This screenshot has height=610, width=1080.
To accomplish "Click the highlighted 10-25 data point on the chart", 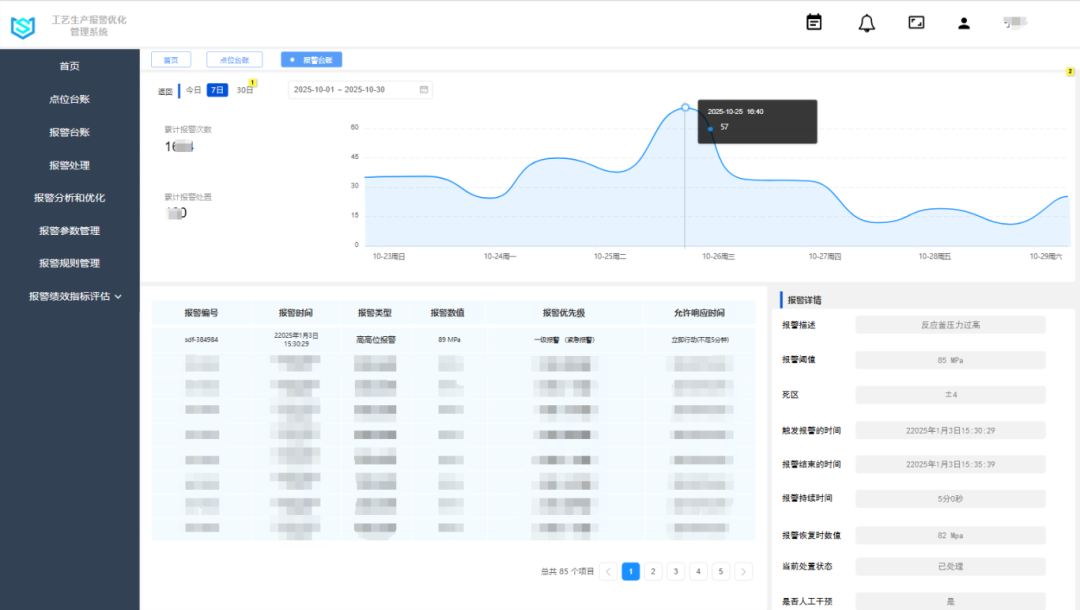I will (684, 106).
